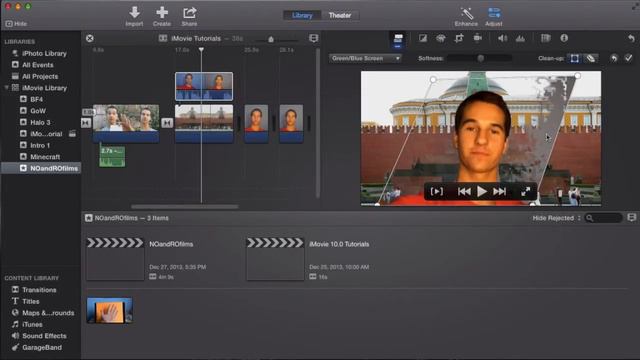Viewport: 640px width, 360px height.
Task: Click the transition icon between first clips
Action: (x=167, y=122)
